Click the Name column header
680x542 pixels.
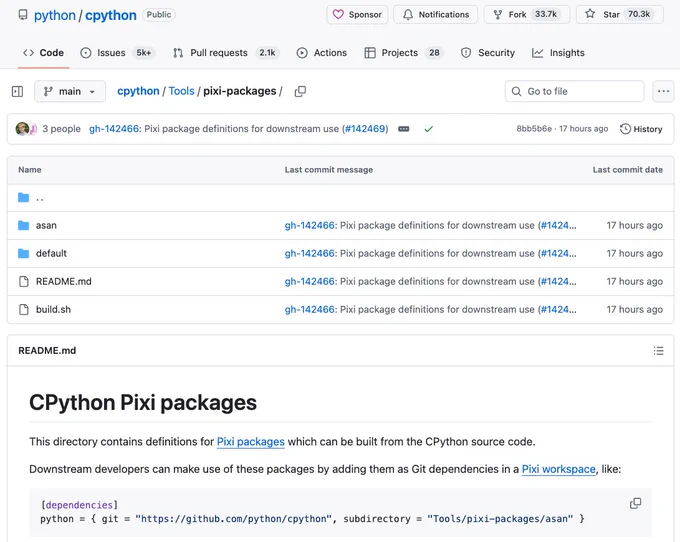29,170
